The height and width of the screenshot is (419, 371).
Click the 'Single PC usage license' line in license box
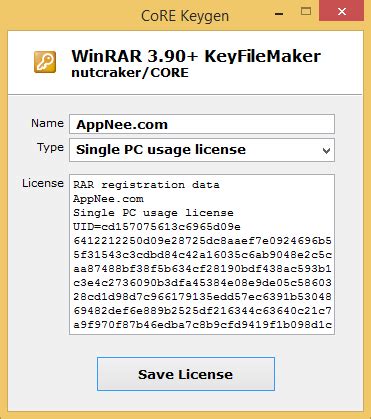coord(153,213)
